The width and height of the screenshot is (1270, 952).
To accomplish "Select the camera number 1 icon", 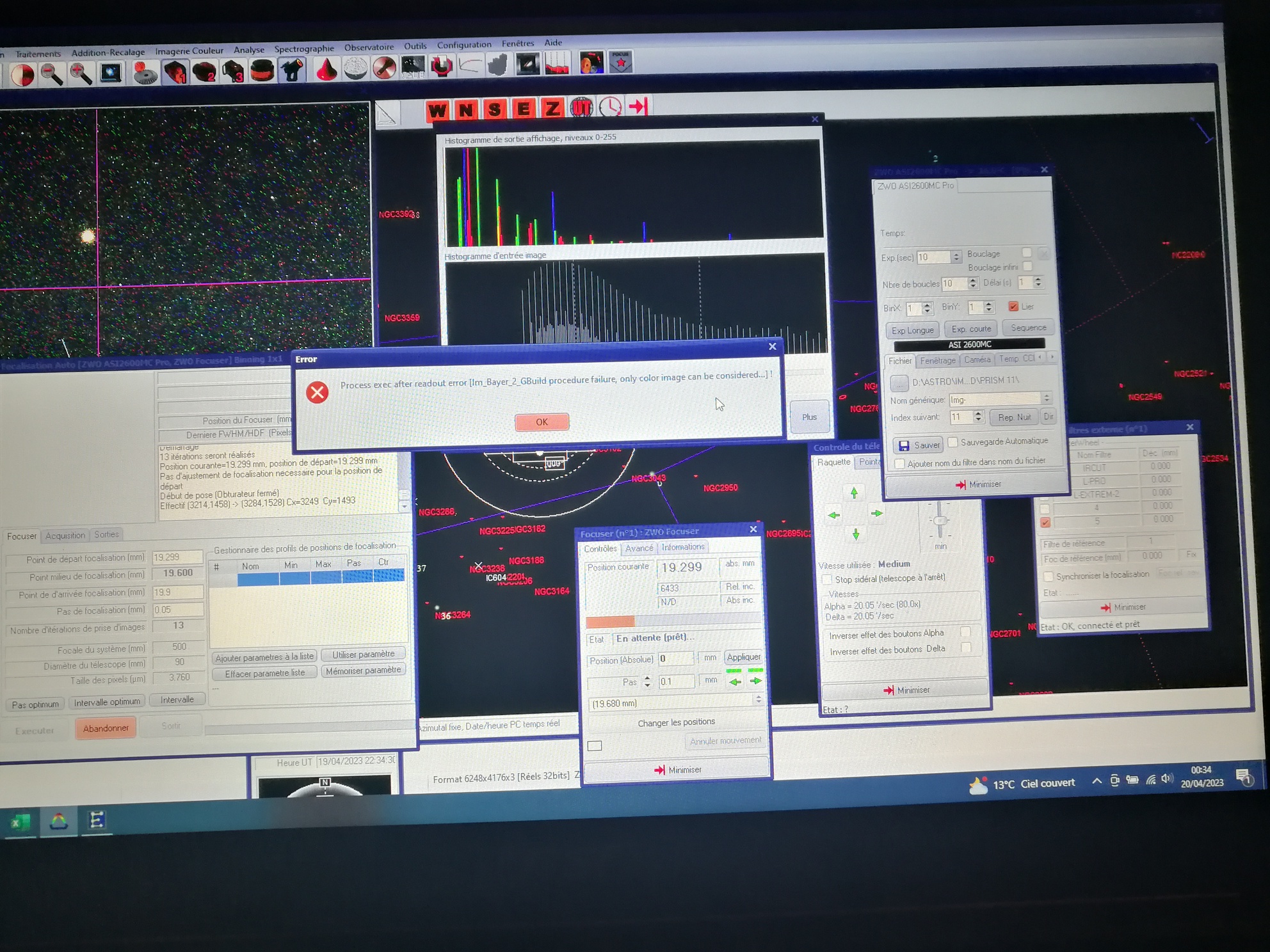I will tap(175, 72).
